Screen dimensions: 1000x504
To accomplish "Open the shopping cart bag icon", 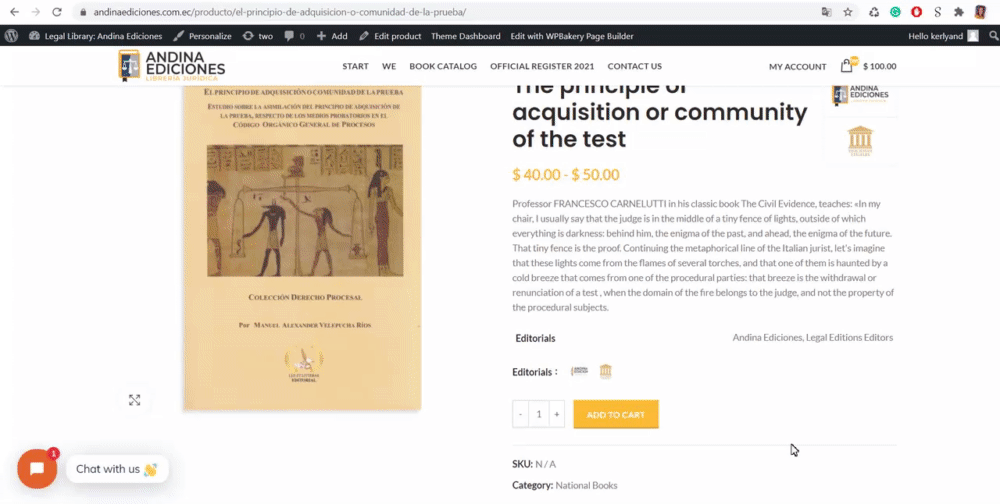I will pyautogui.click(x=847, y=65).
